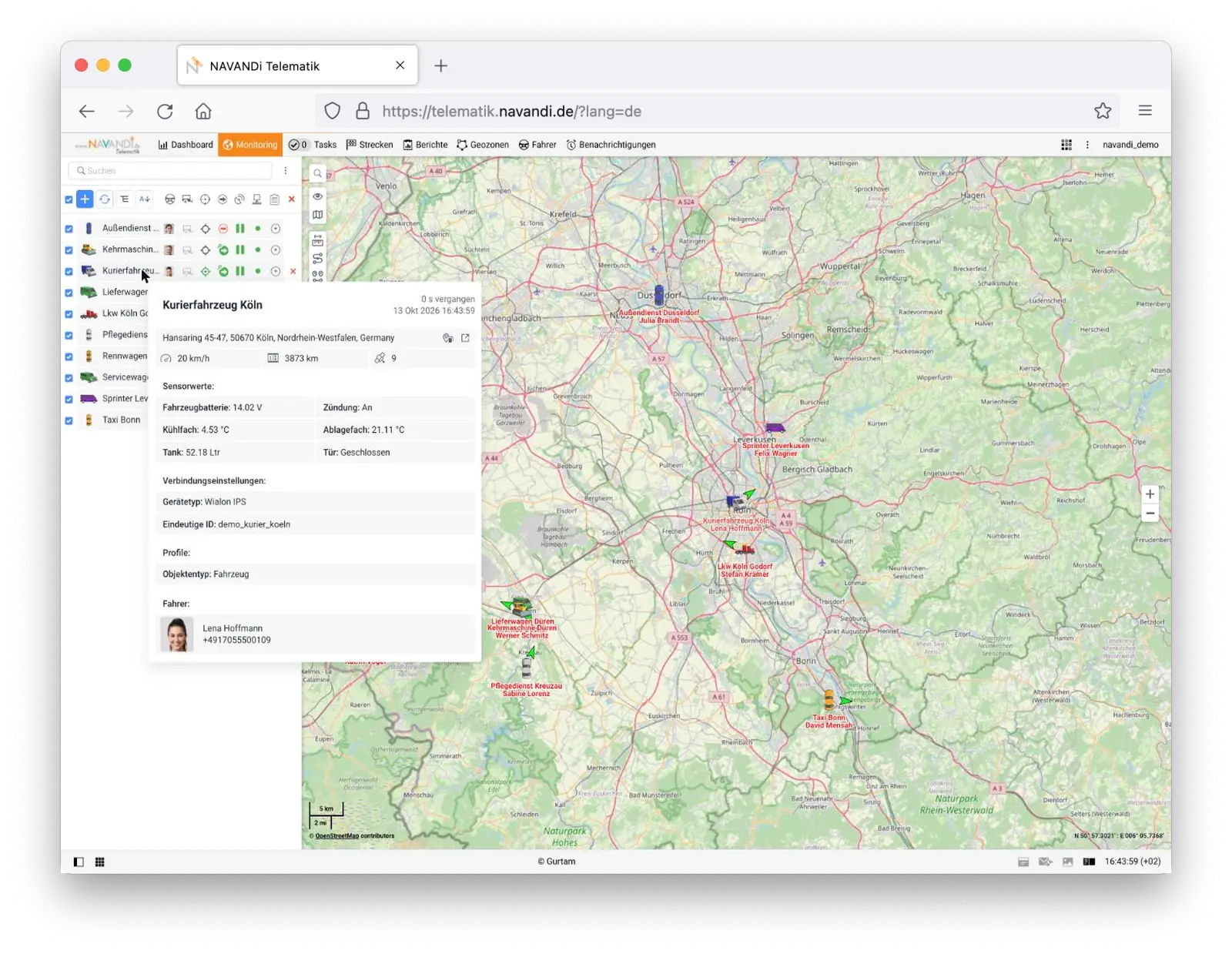
Task: Uncheck the Rennwagen unit checkbox
Action: pyautogui.click(x=69, y=356)
